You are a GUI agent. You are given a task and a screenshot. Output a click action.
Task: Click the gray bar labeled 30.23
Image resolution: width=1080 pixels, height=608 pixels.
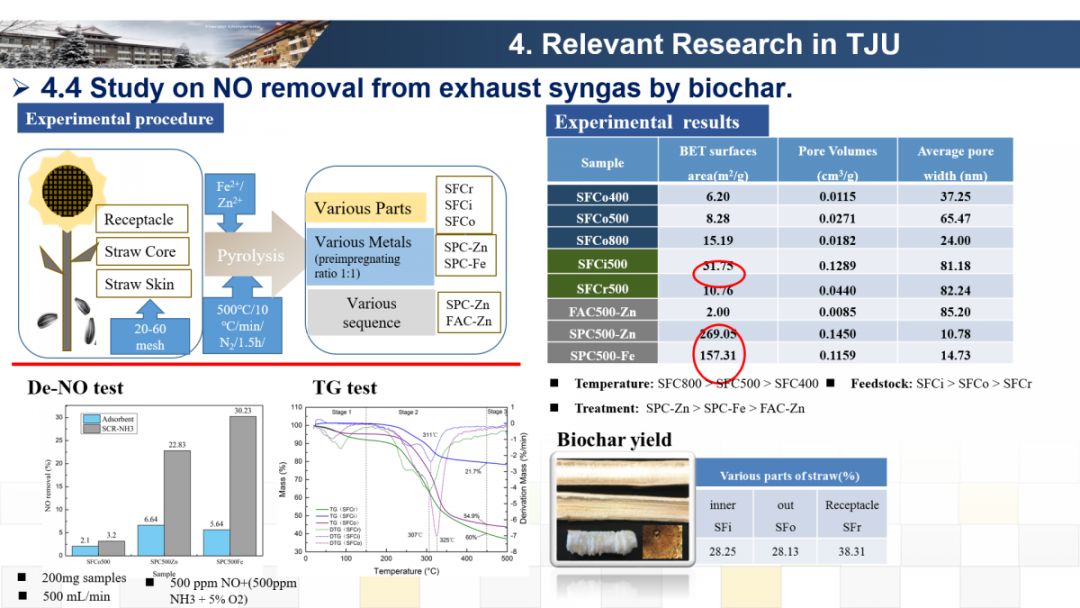pos(242,485)
